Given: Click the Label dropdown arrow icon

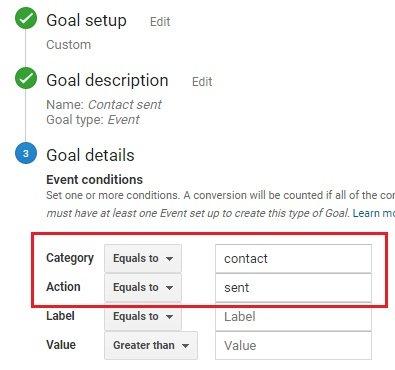Looking at the screenshot, I should click(x=169, y=317).
